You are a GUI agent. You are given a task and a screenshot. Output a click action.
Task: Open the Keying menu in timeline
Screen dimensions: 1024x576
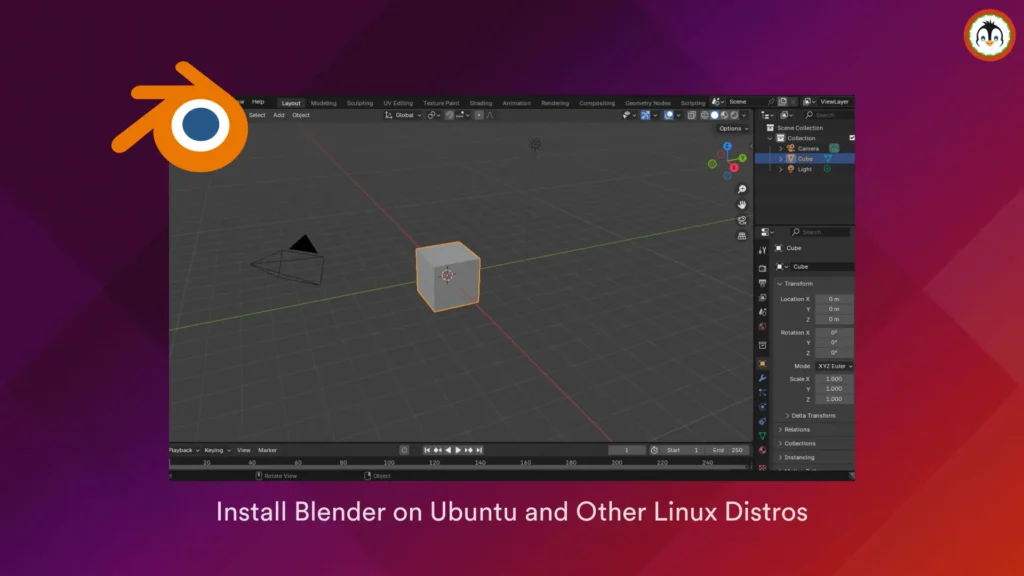216,450
